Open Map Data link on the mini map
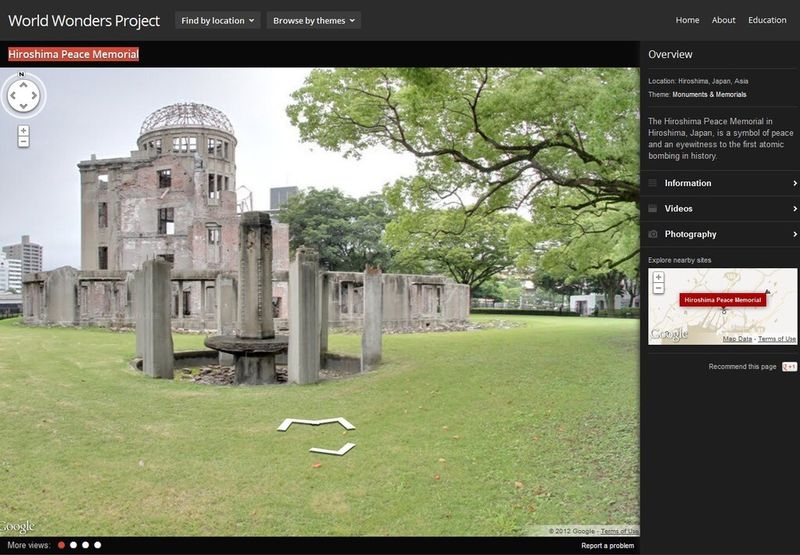Screen dimensions: 800x555 [737, 339]
